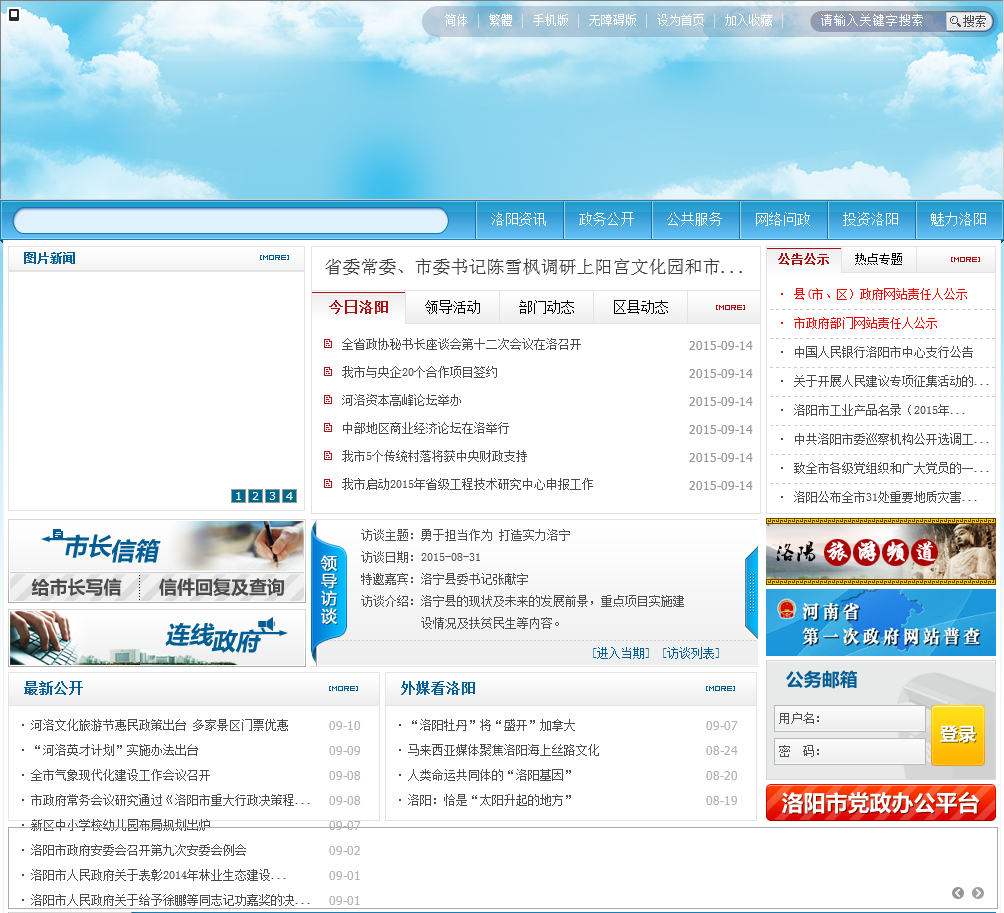
Task: Select image news slide 2
Action: point(255,496)
